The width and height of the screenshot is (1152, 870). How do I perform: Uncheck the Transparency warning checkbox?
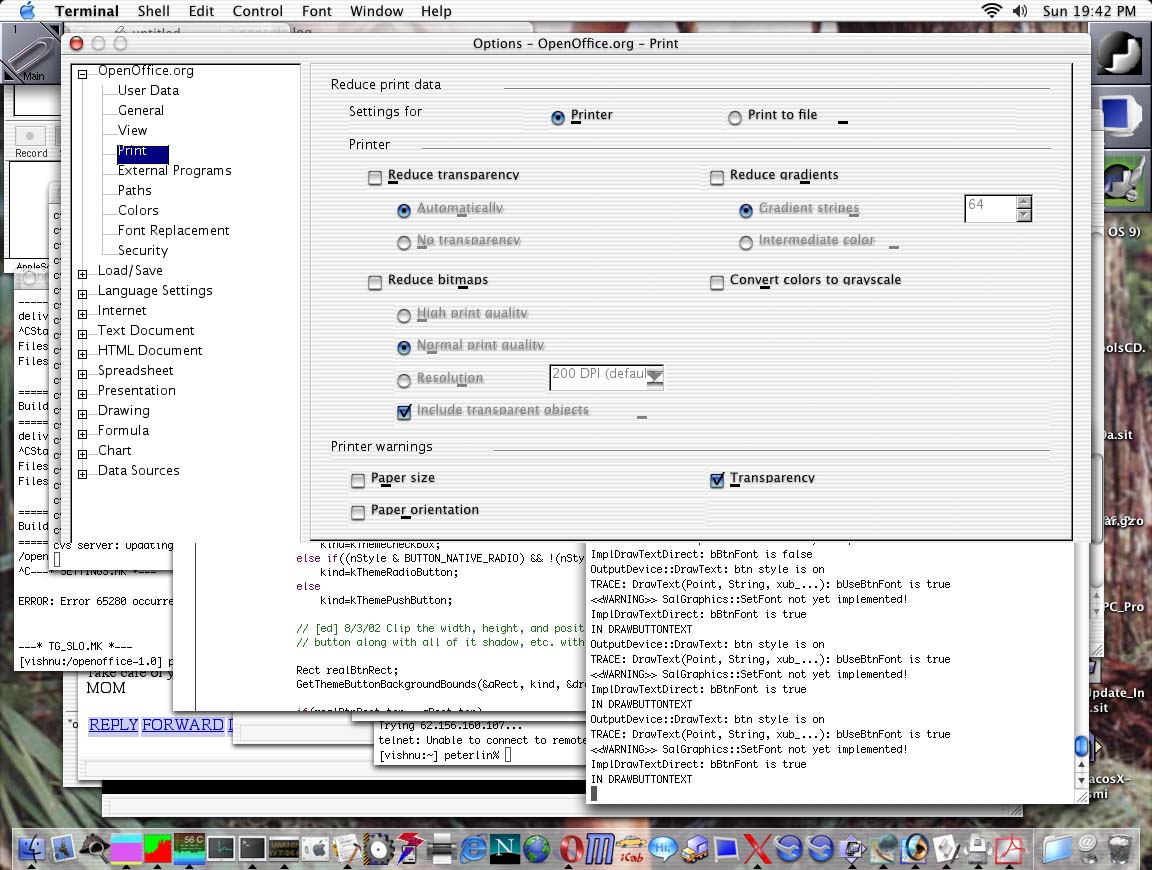[717, 481]
